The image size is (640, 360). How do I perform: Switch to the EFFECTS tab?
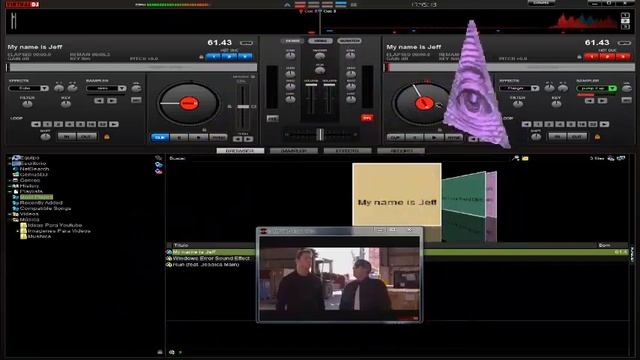point(347,151)
